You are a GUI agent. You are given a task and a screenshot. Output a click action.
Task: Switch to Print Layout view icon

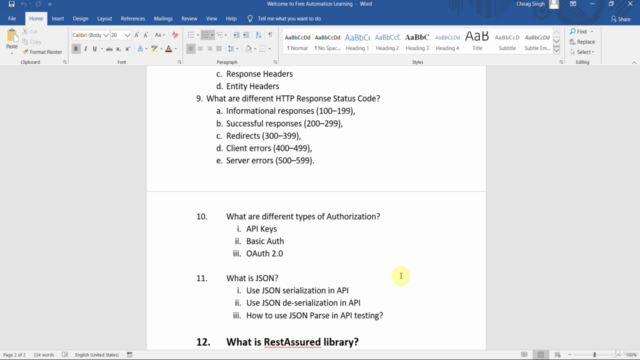[541, 355]
